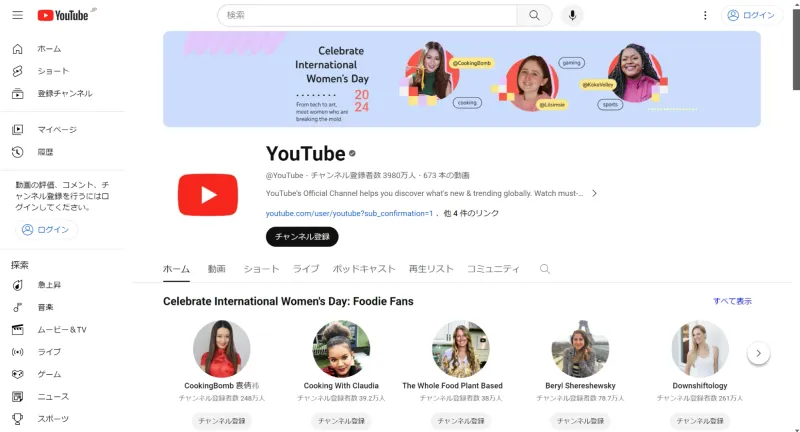The width and height of the screenshot is (800, 432).
Task: Switch to the ポッドキャスト tab
Action: point(364,269)
